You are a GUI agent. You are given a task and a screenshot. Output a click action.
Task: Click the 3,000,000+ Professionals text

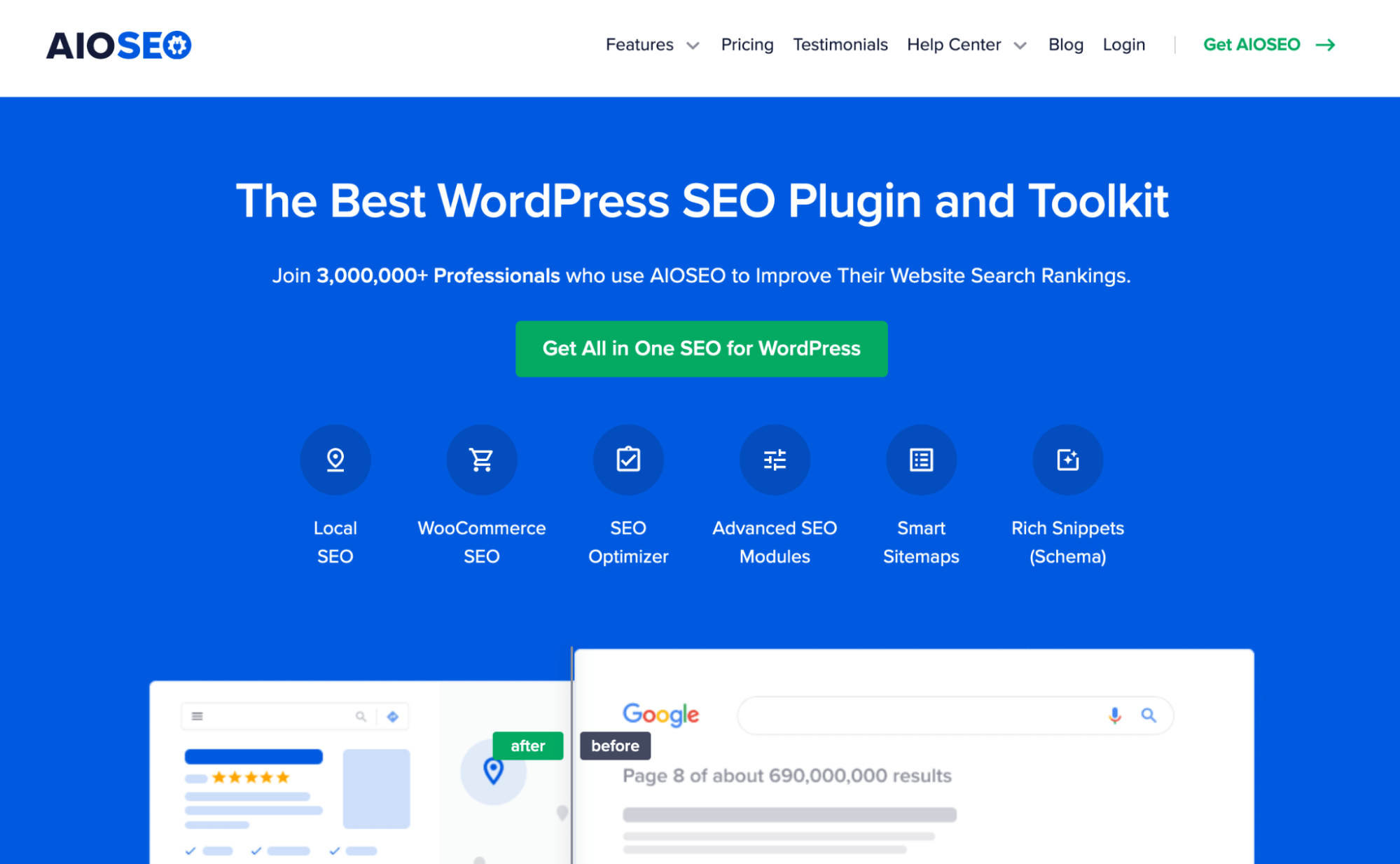tap(438, 275)
